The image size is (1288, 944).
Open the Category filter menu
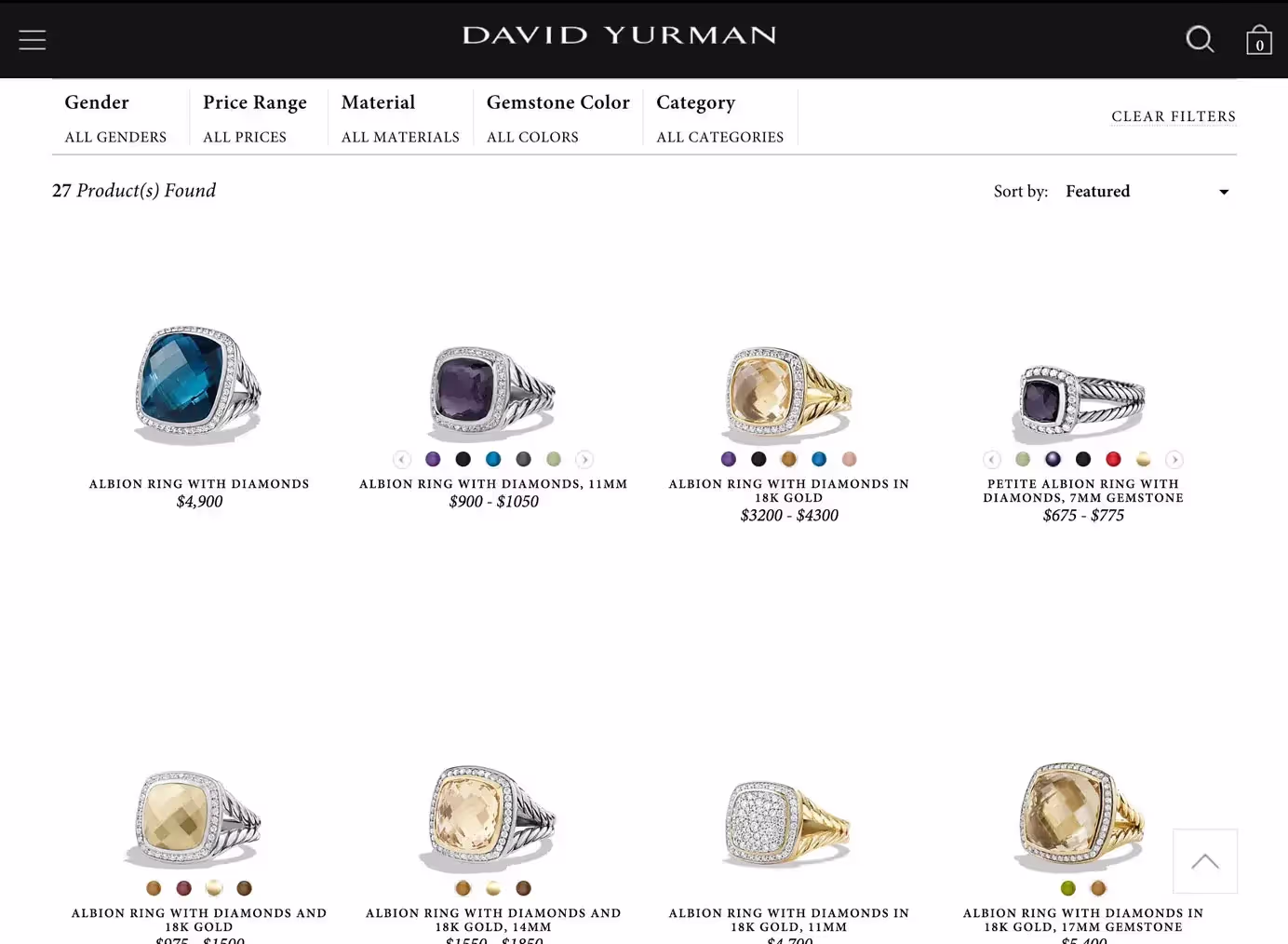(x=720, y=118)
